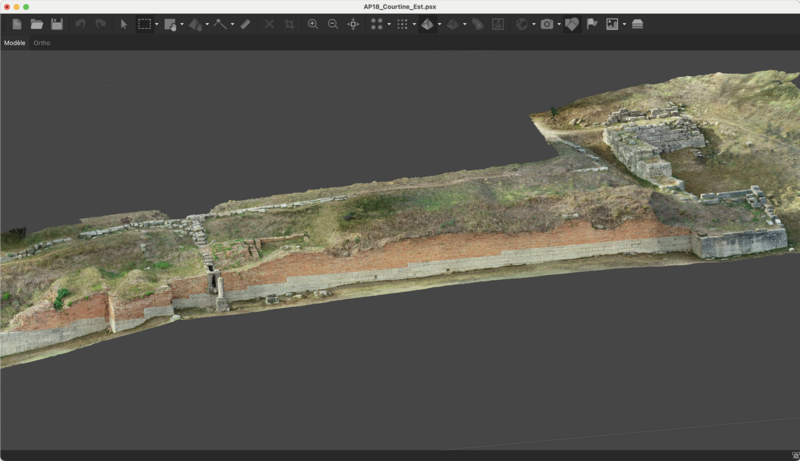This screenshot has height=461, width=800.
Task: Expand the rectangle selection tool dropdown arrow
Action: 157,24
